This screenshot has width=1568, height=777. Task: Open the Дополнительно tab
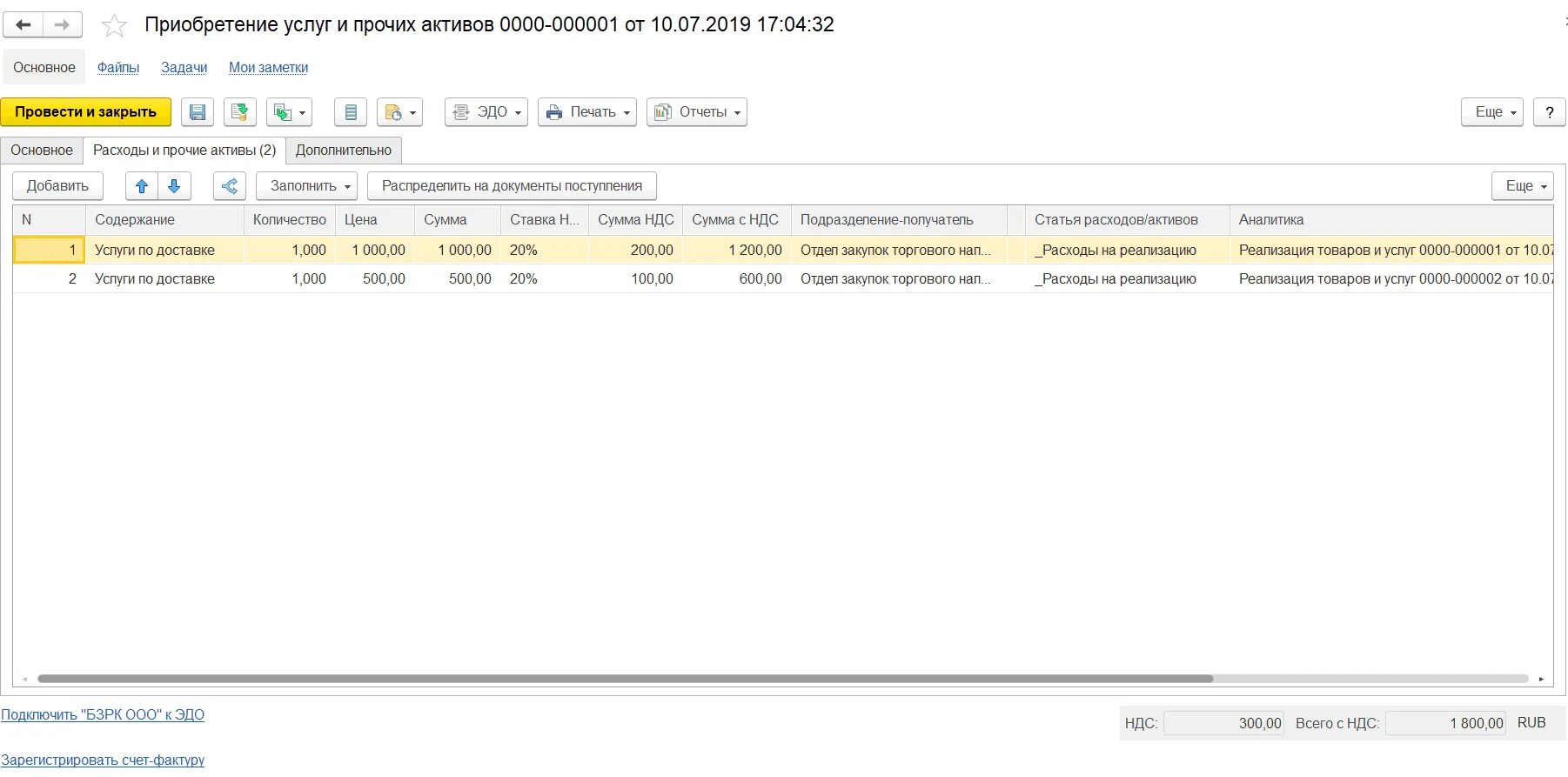tap(344, 151)
